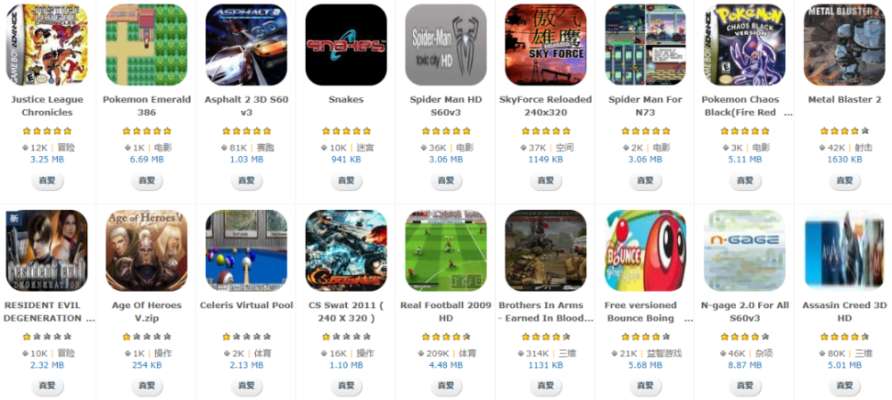892x400 pixels.
Task: Click the CS Swat 2011 icon
Action: (x=346, y=251)
